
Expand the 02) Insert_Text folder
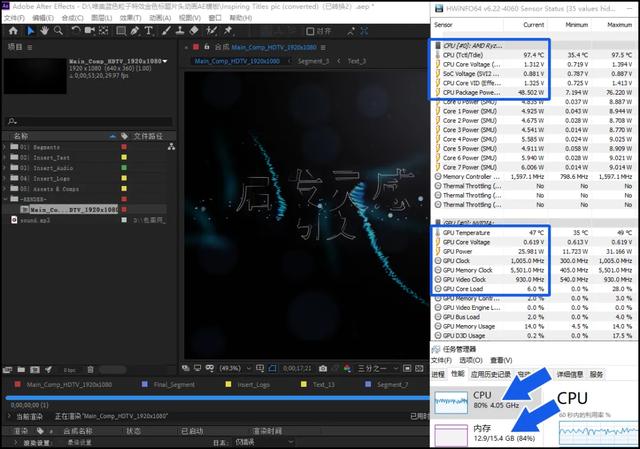[x=5, y=157]
